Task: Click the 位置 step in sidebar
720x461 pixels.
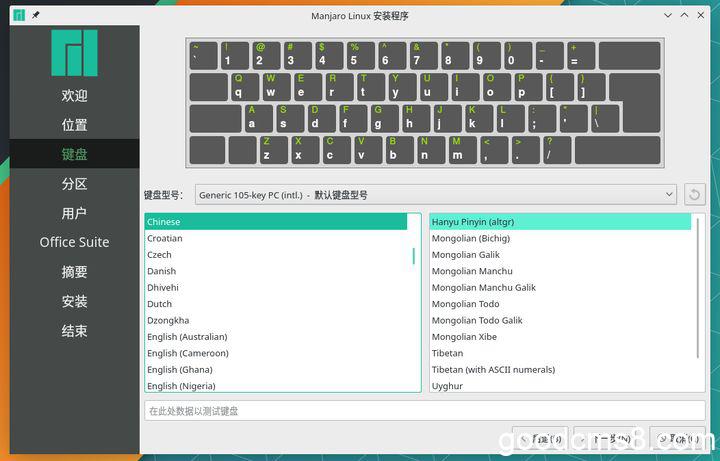Action: pos(74,125)
